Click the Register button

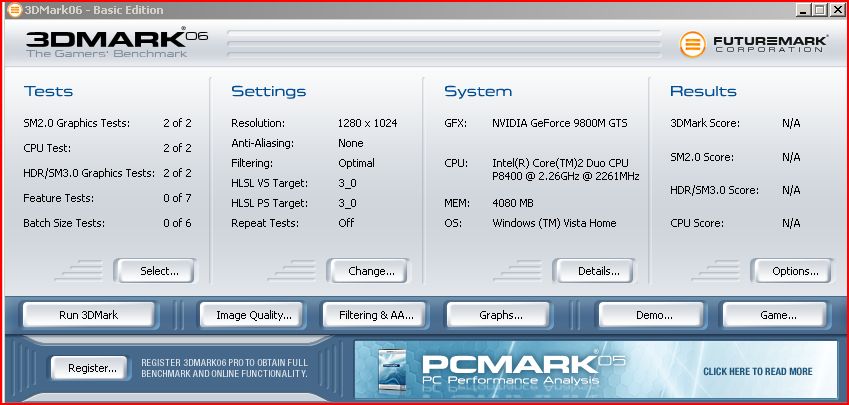click(90, 368)
